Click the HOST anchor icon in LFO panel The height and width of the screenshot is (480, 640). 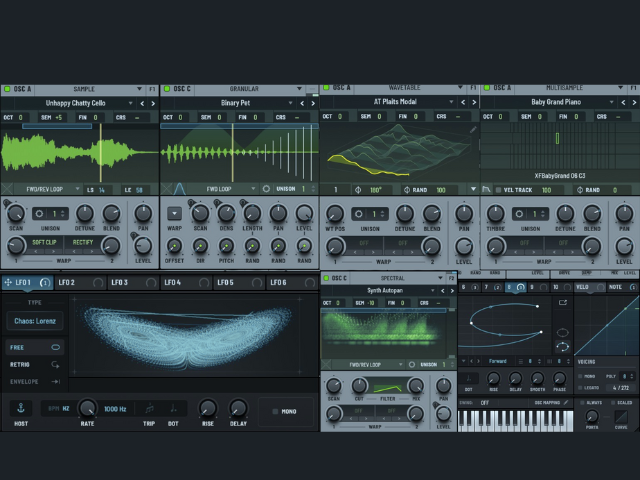coord(19,408)
